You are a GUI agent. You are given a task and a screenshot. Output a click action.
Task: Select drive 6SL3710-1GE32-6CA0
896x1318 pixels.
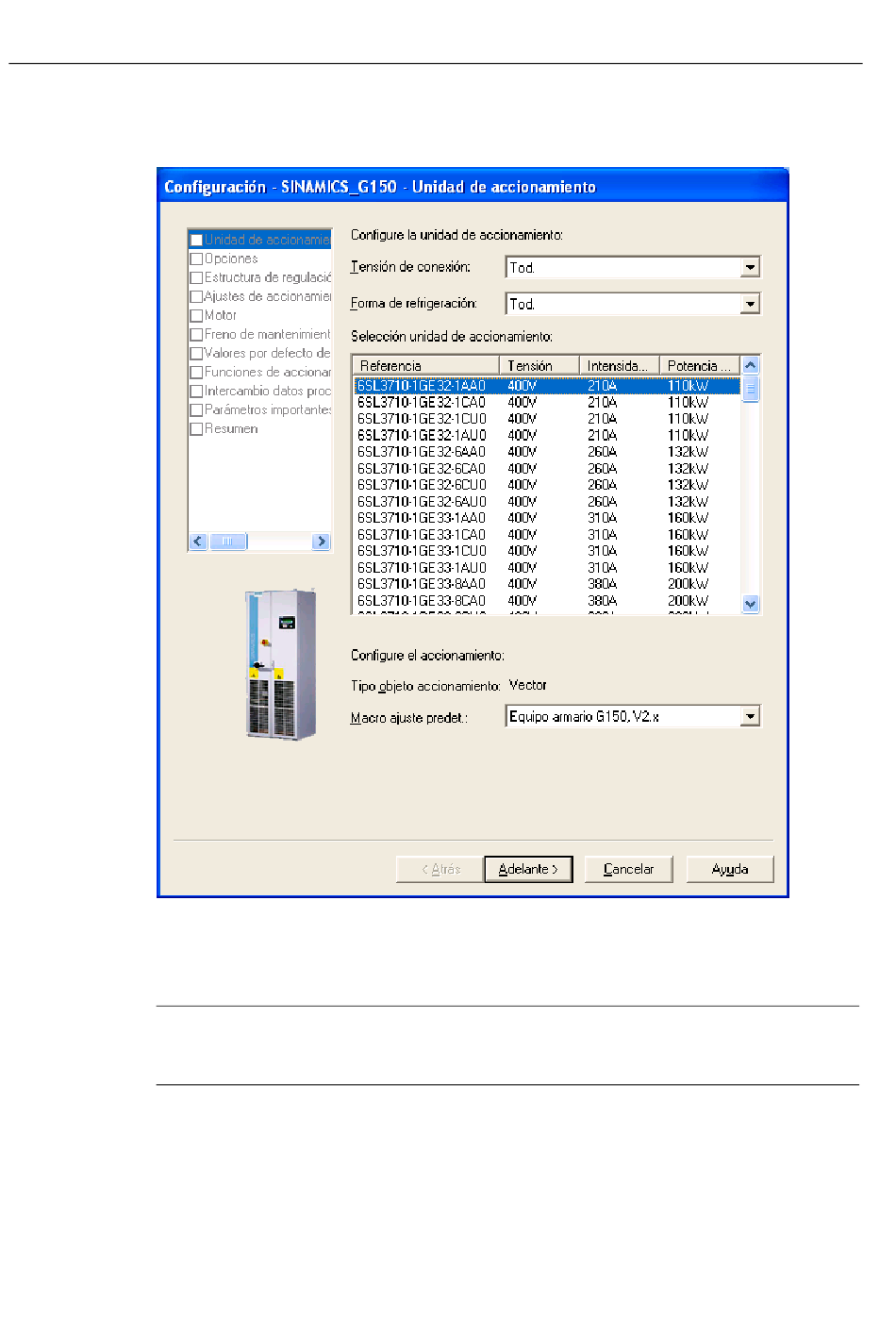pos(546,469)
